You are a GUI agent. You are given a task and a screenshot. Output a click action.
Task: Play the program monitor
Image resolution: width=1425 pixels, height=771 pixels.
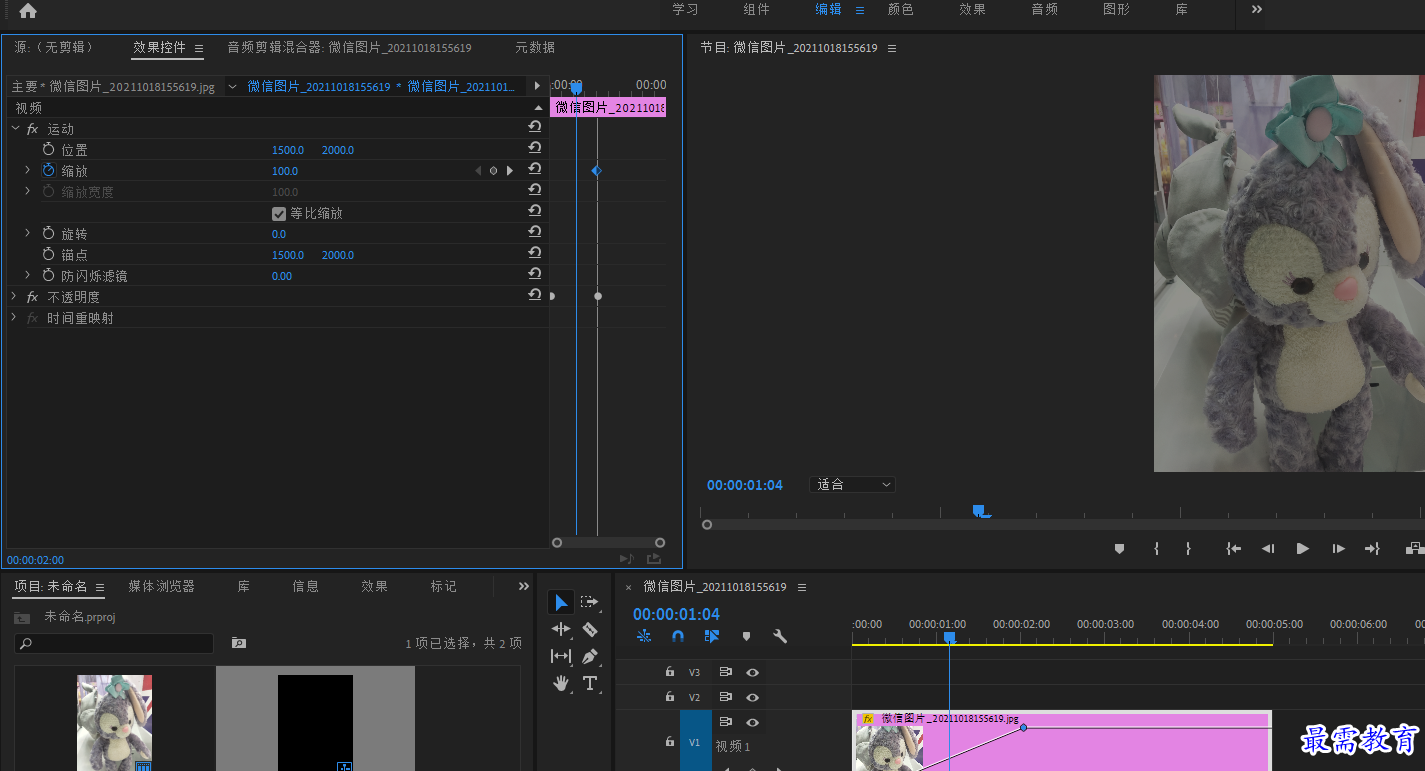pos(1302,548)
